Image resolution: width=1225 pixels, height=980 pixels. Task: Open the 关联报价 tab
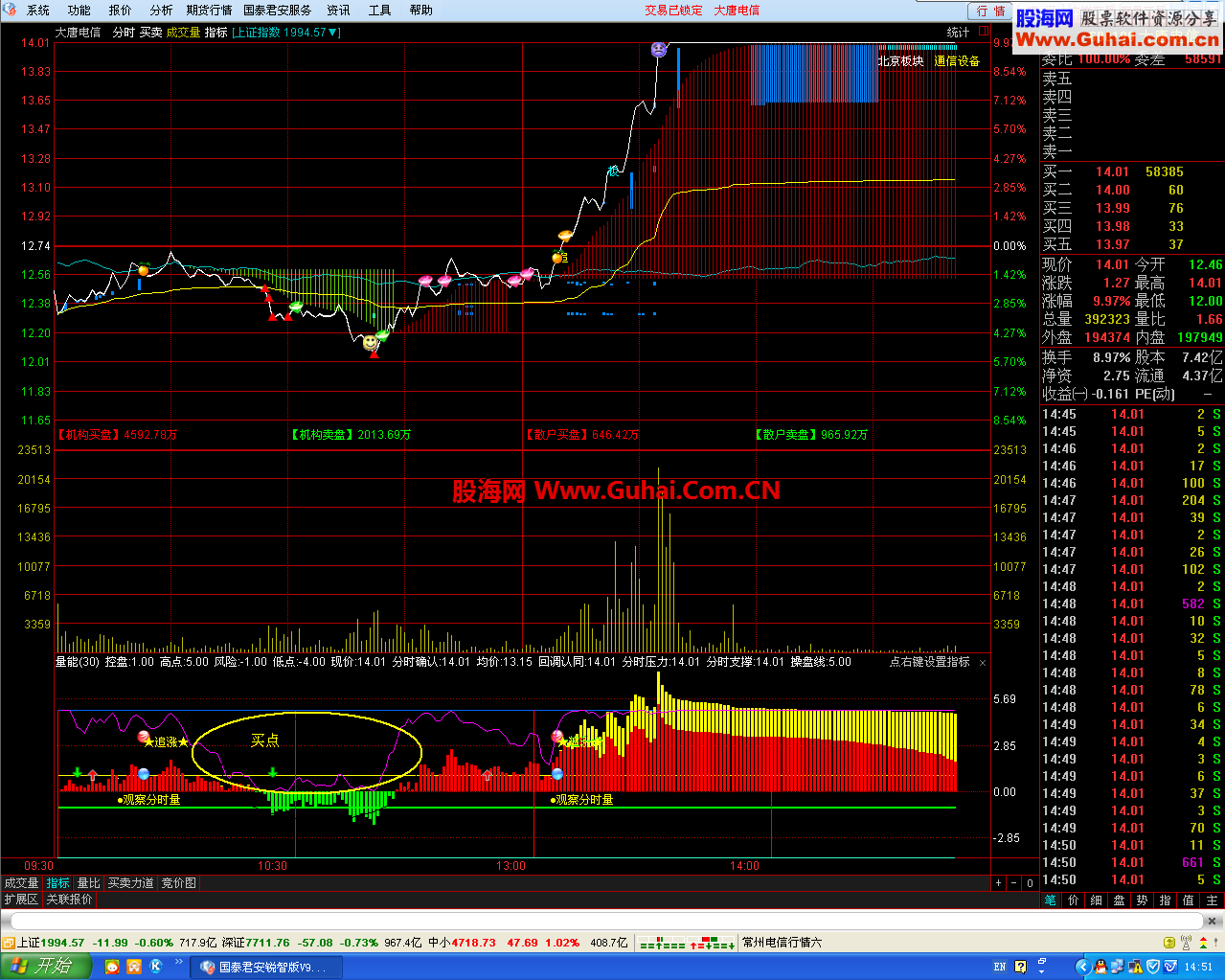(x=70, y=900)
